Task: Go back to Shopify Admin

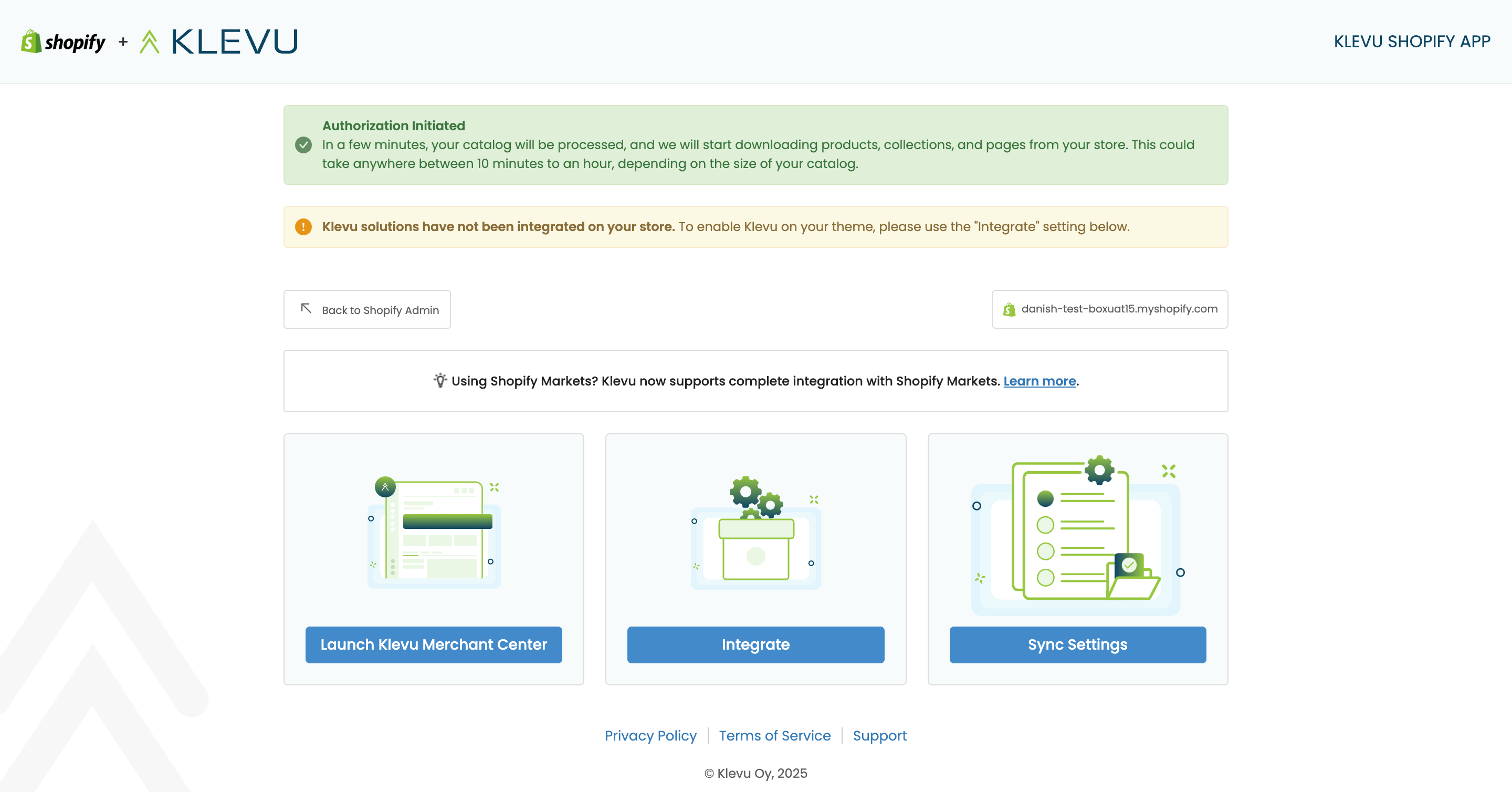Action: 367,309
